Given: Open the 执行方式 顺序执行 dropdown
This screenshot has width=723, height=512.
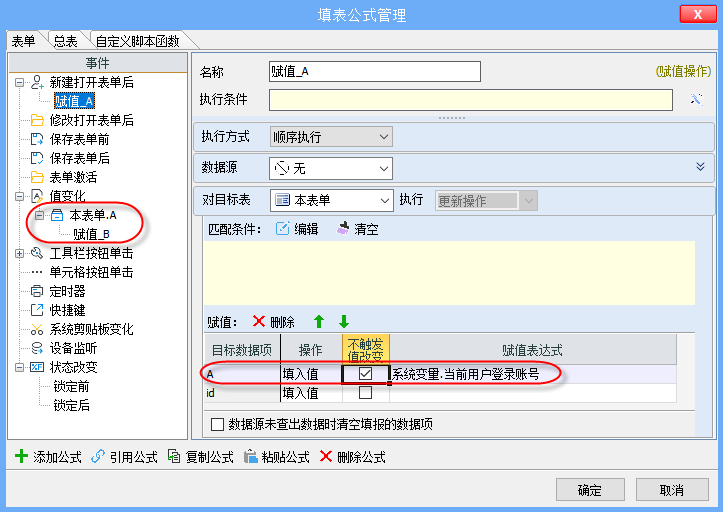Looking at the screenshot, I should [331, 137].
